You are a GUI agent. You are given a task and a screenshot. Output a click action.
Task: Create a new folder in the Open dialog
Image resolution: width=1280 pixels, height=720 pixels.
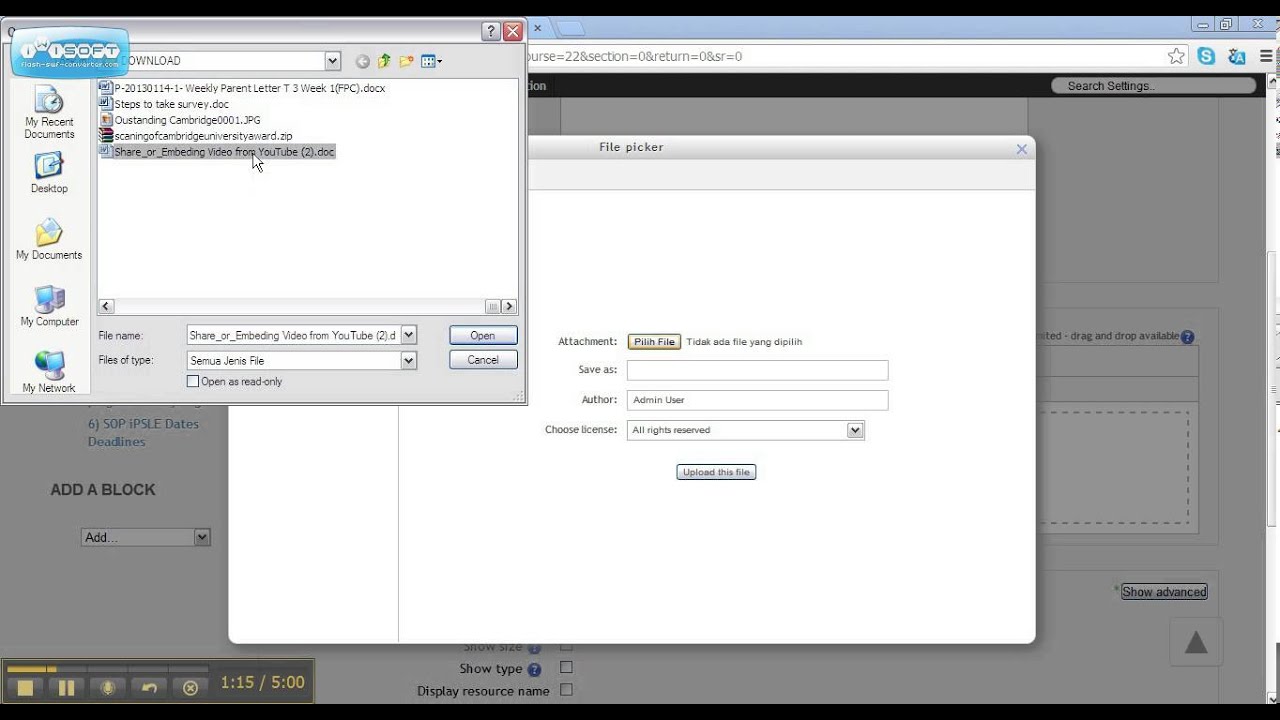[x=406, y=61]
